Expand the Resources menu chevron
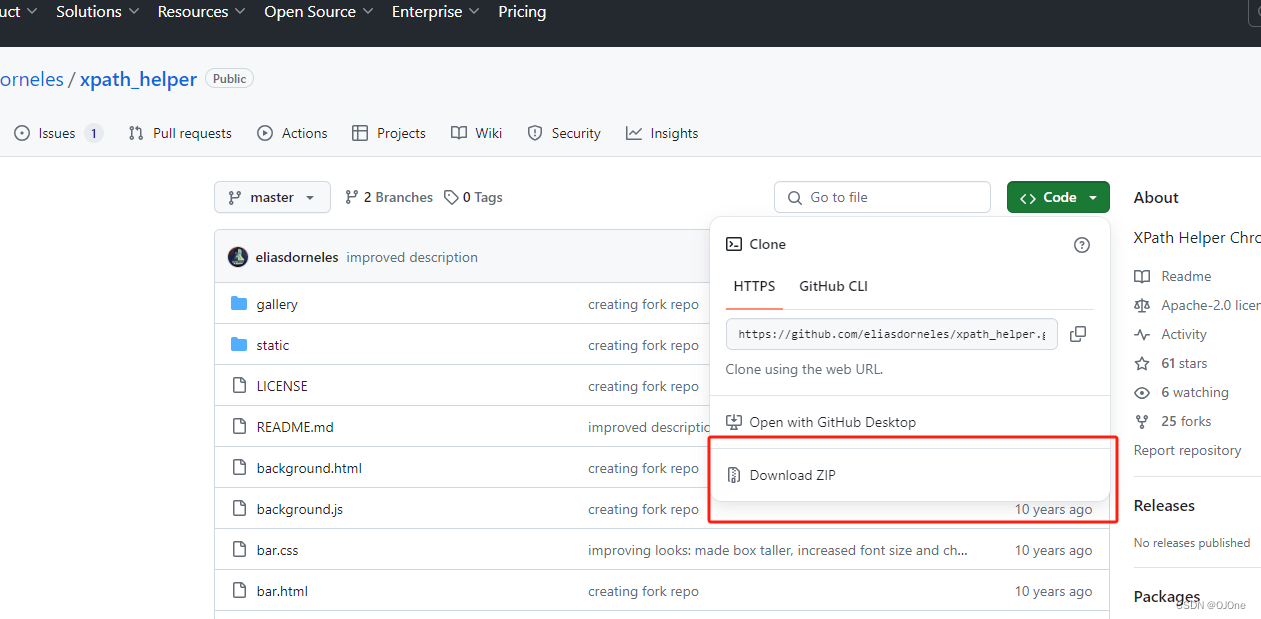This screenshot has width=1261, height=619. pyautogui.click(x=239, y=12)
